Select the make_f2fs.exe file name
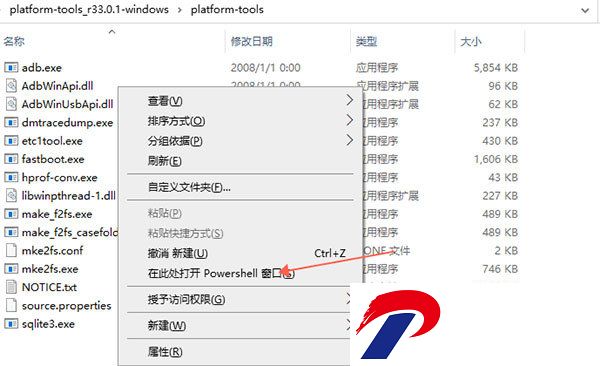 click(57, 214)
